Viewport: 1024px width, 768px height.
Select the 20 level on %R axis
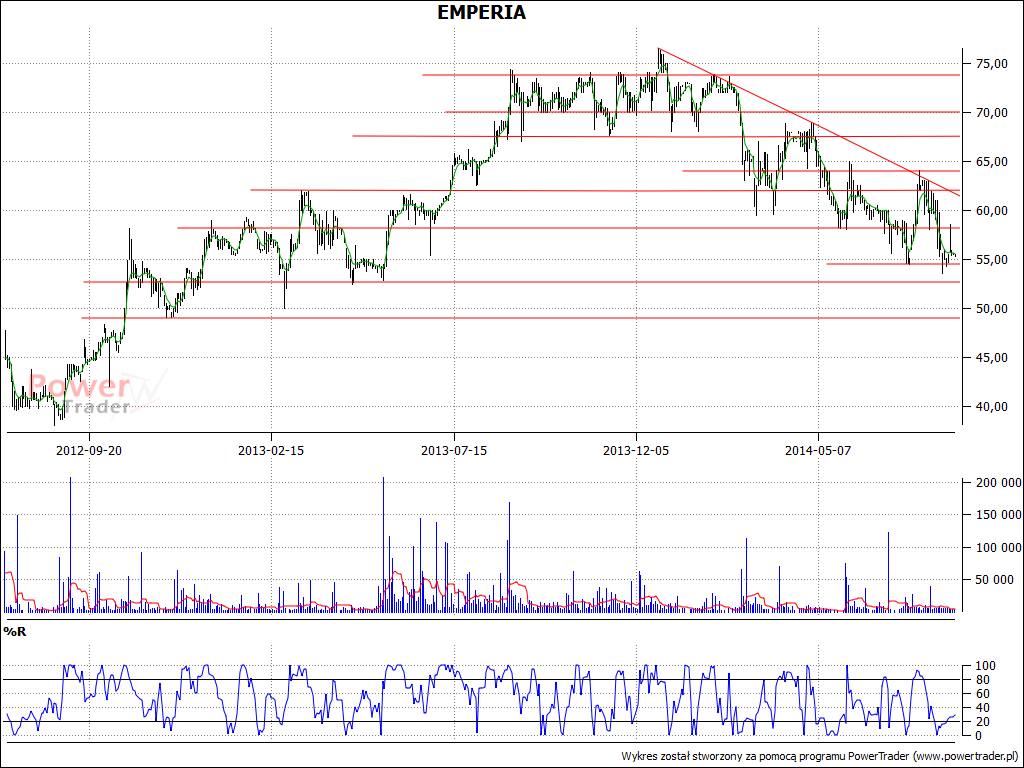[982, 722]
